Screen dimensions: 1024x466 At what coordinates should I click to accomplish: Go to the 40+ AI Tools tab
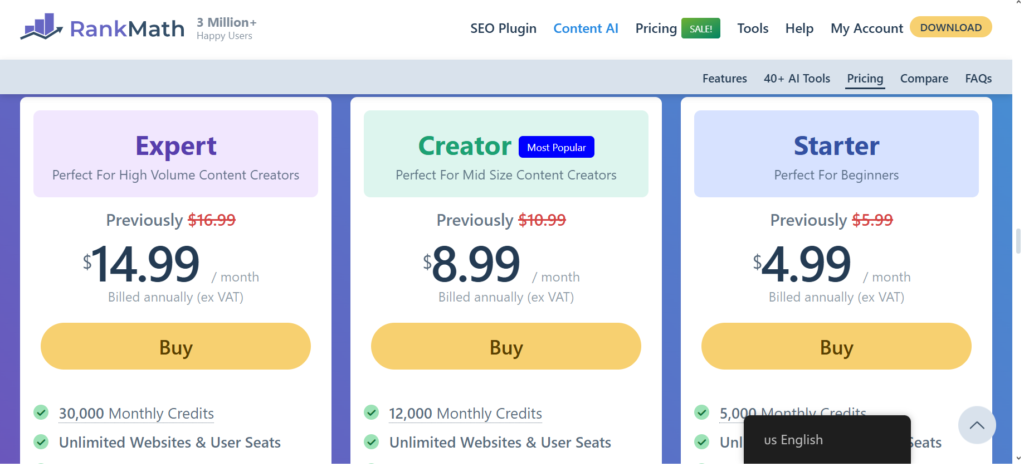(x=797, y=78)
